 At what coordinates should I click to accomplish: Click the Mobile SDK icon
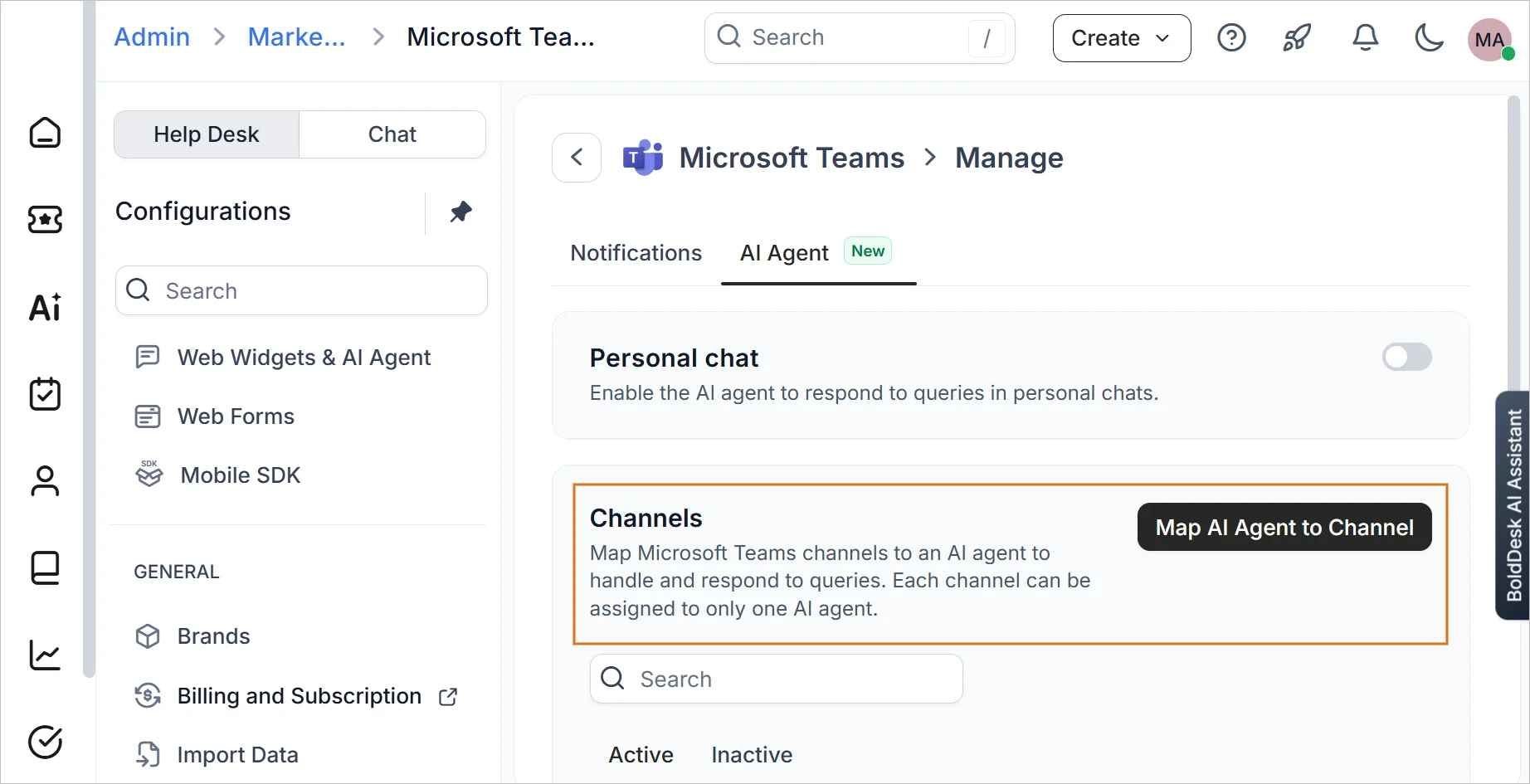[x=149, y=474]
